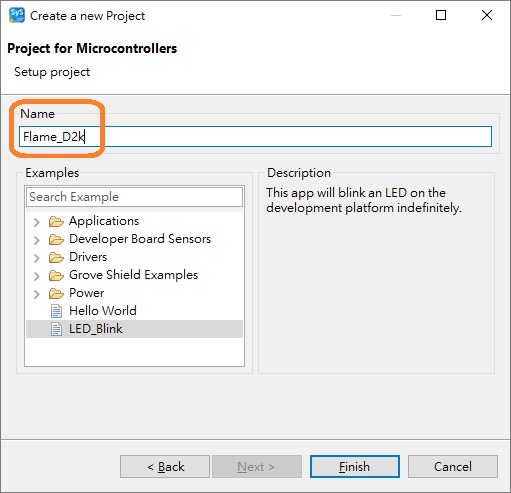Viewport: 511px width, 493px height.
Task: Click the LED_Blink document icon
Action: [56, 329]
